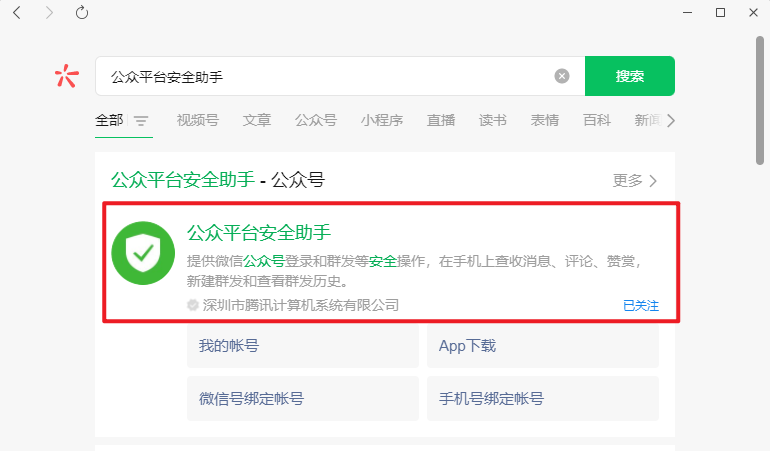770x451 pixels.
Task: Expand more tabs with right chevron
Action: pyautogui.click(x=671, y=120)
